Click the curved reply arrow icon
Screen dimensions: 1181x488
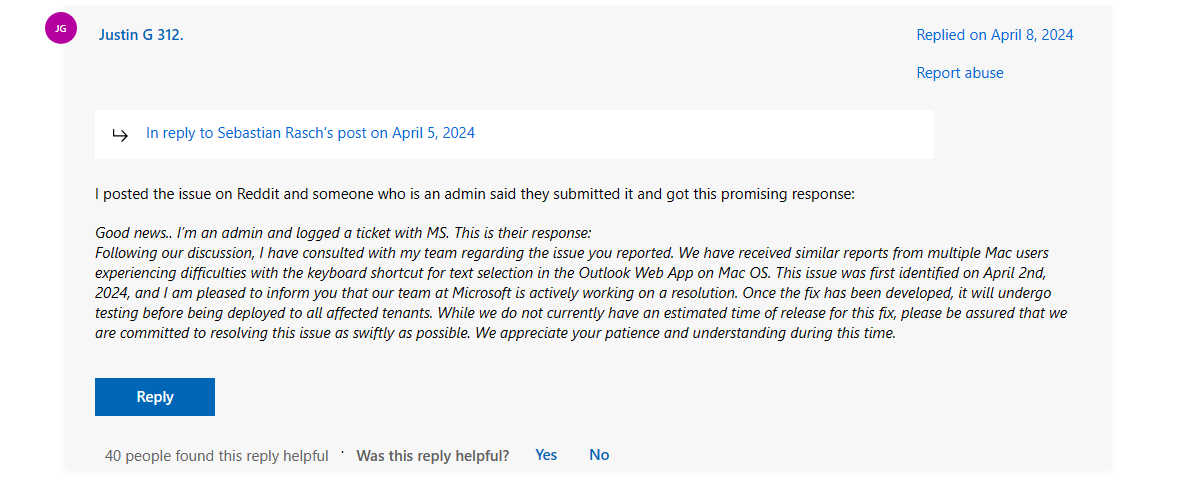pos(120,135)
